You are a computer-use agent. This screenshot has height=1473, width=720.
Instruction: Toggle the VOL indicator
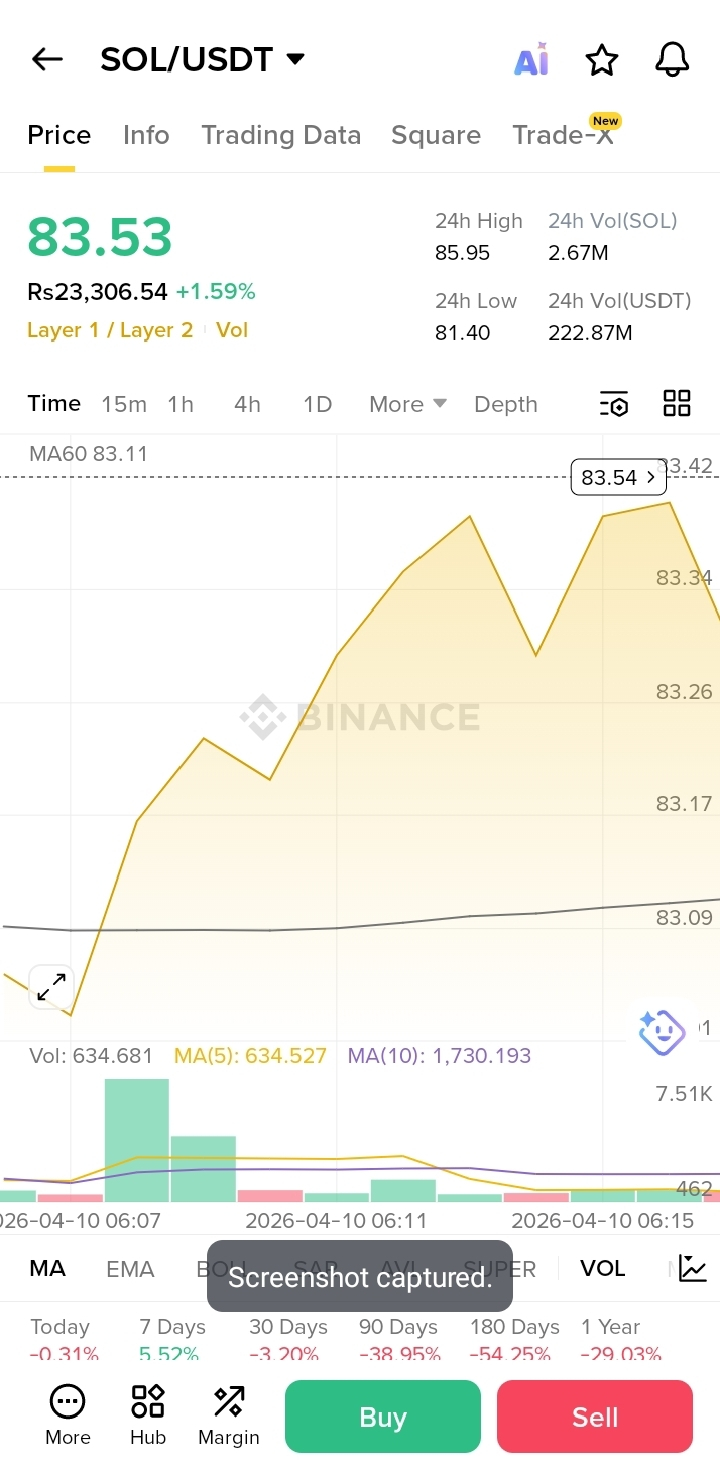click(x=602, y=1269)
